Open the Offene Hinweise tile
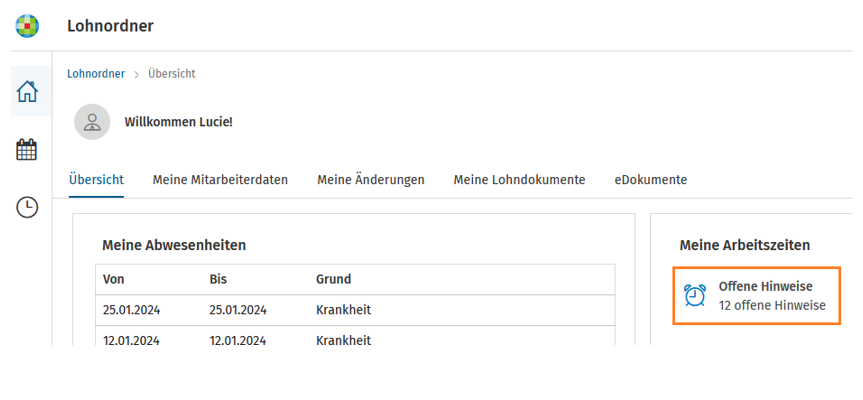The height and width of the screenshot is (400, 863). pyautogui.click(x=757, y=296)
